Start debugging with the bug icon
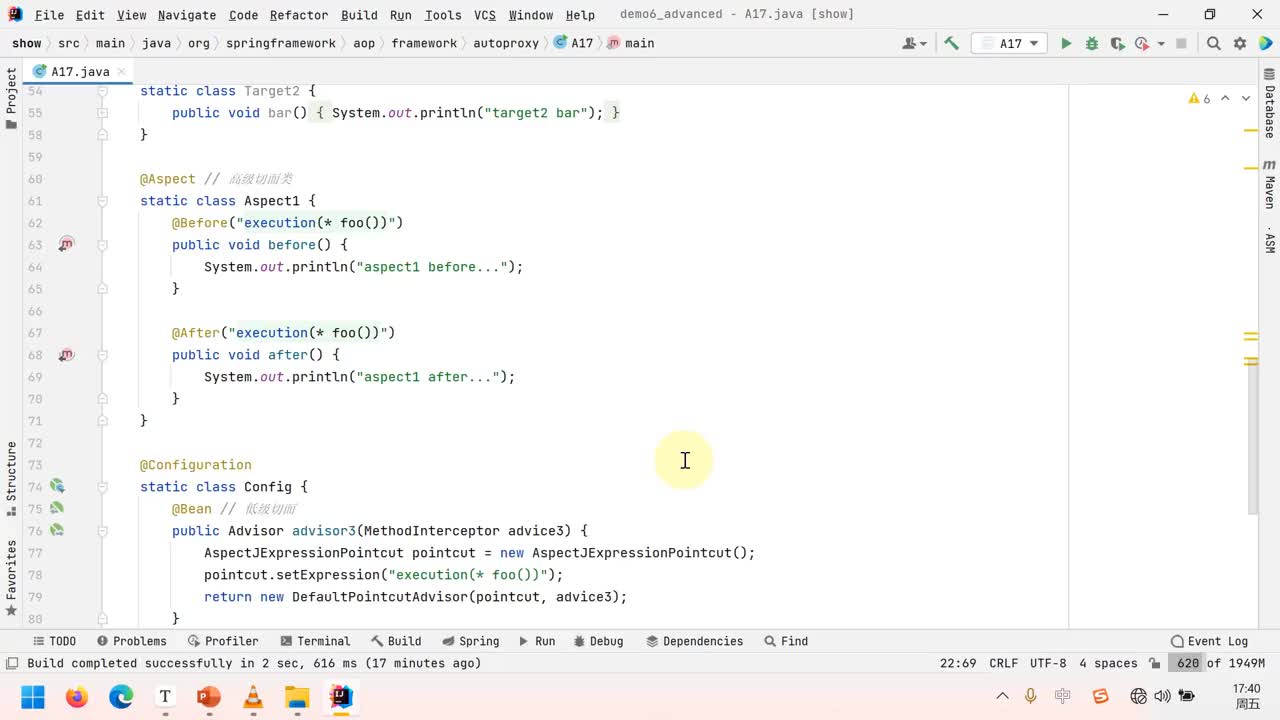The image size is (1280, 720). 1092,43
